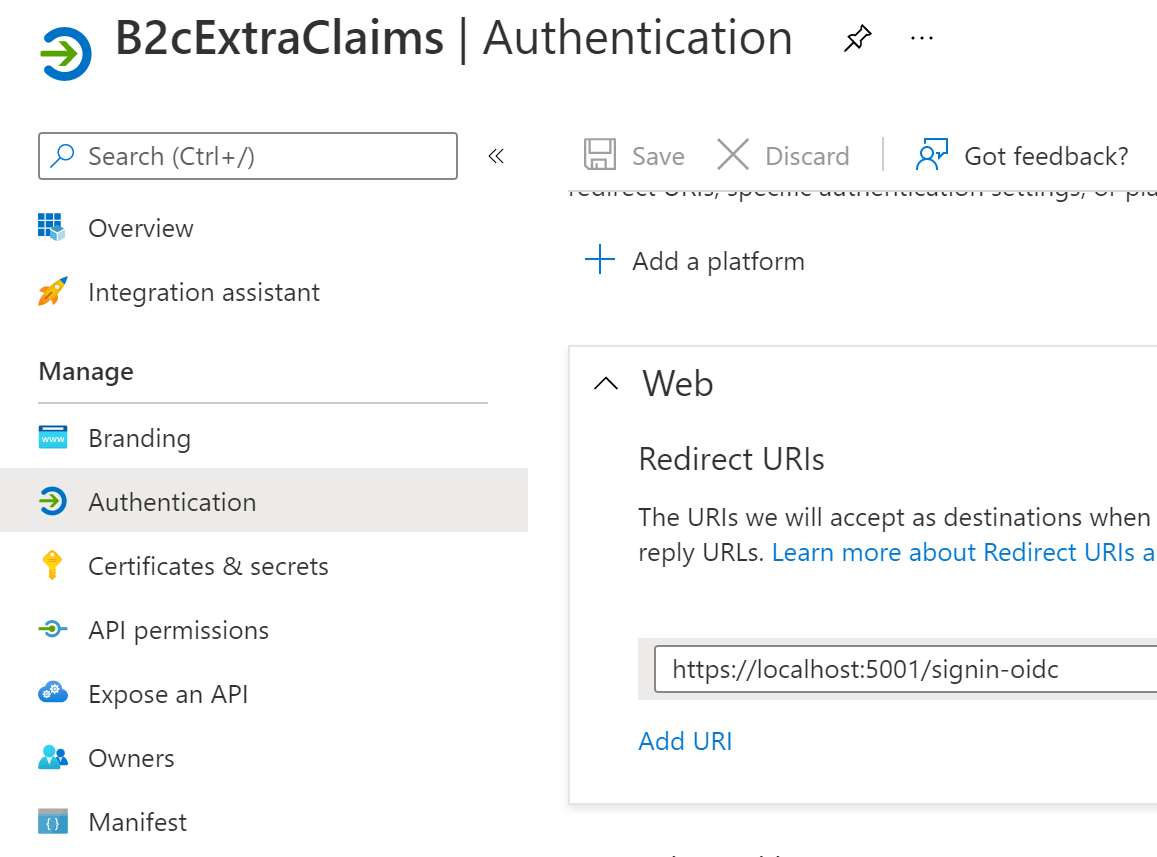Screen dimensions: 1157x857
Task: Discard pending changes
Action: coord(784,155)
